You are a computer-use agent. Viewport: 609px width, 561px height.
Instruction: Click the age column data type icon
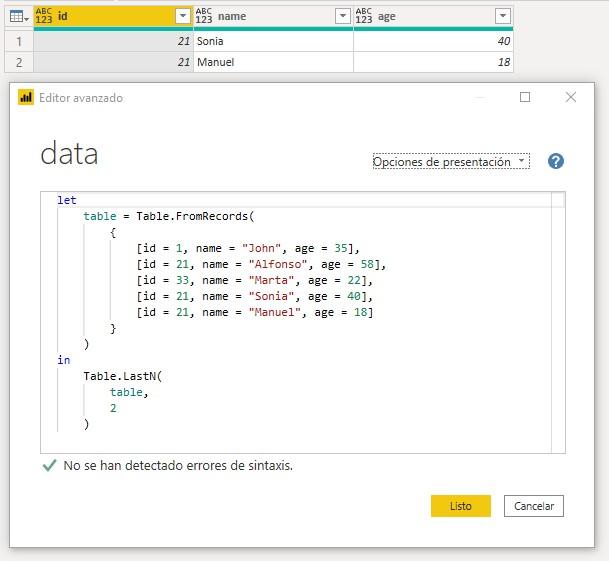(x=364, y=16)
